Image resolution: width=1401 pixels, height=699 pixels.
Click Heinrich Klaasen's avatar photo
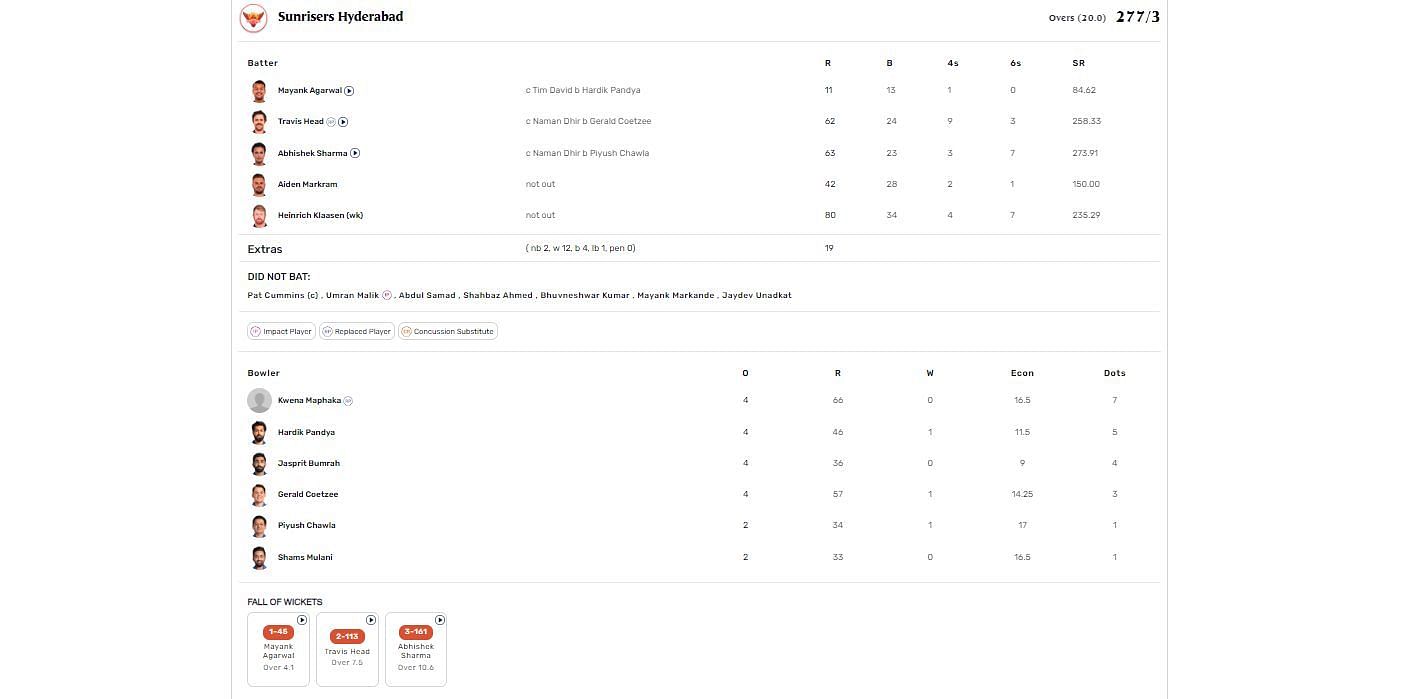(x=259, y=216)
